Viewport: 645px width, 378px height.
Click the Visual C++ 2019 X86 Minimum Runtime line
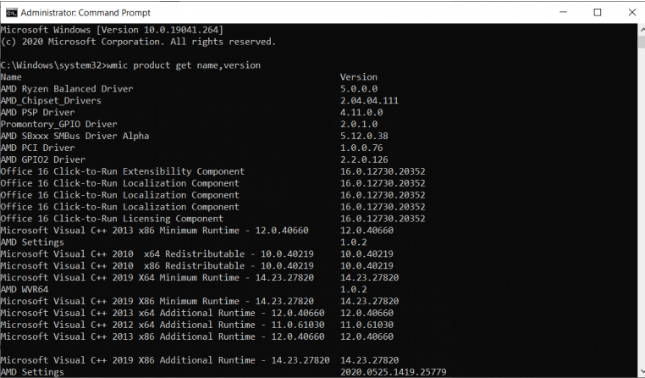(157, 301)
